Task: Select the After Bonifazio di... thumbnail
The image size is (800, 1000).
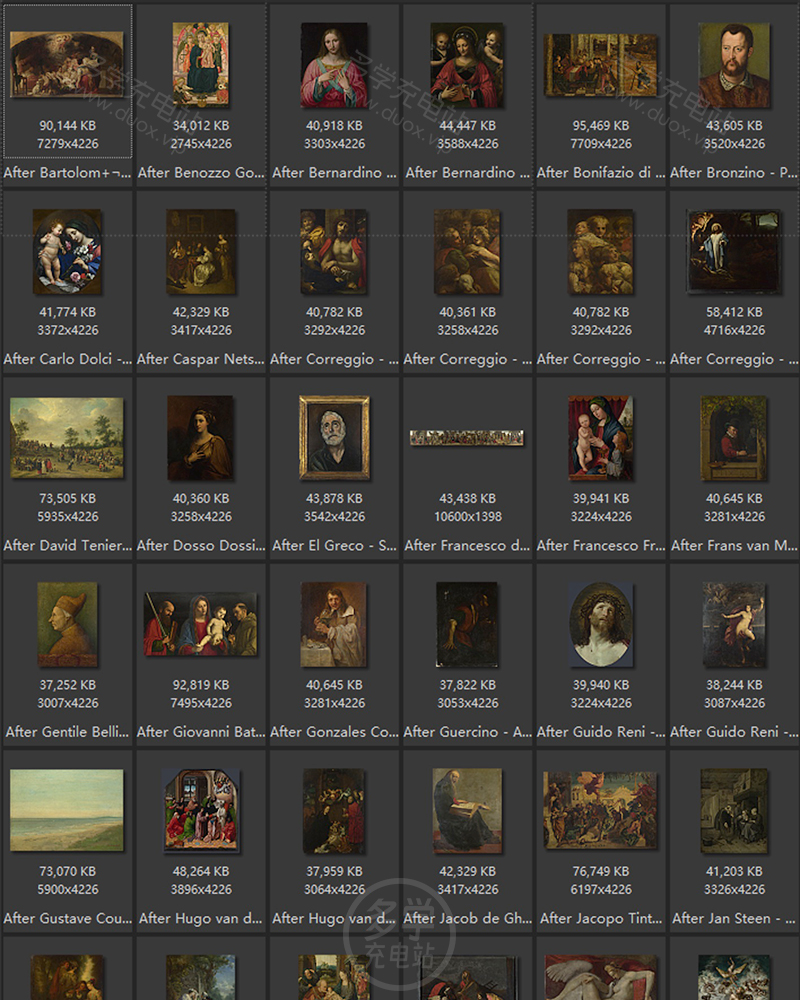Action: 600,65
